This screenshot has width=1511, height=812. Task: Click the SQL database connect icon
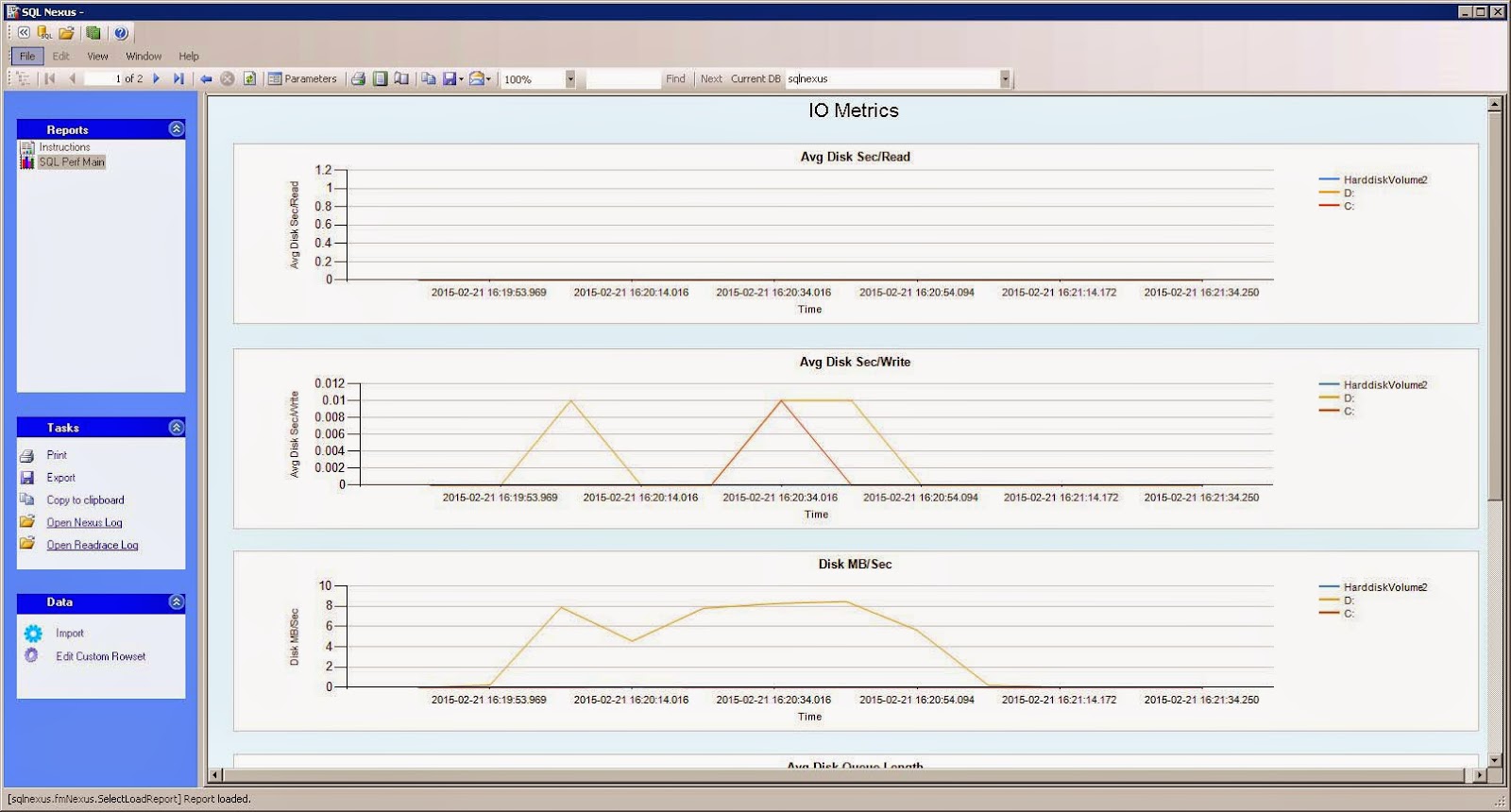(44, 33)
